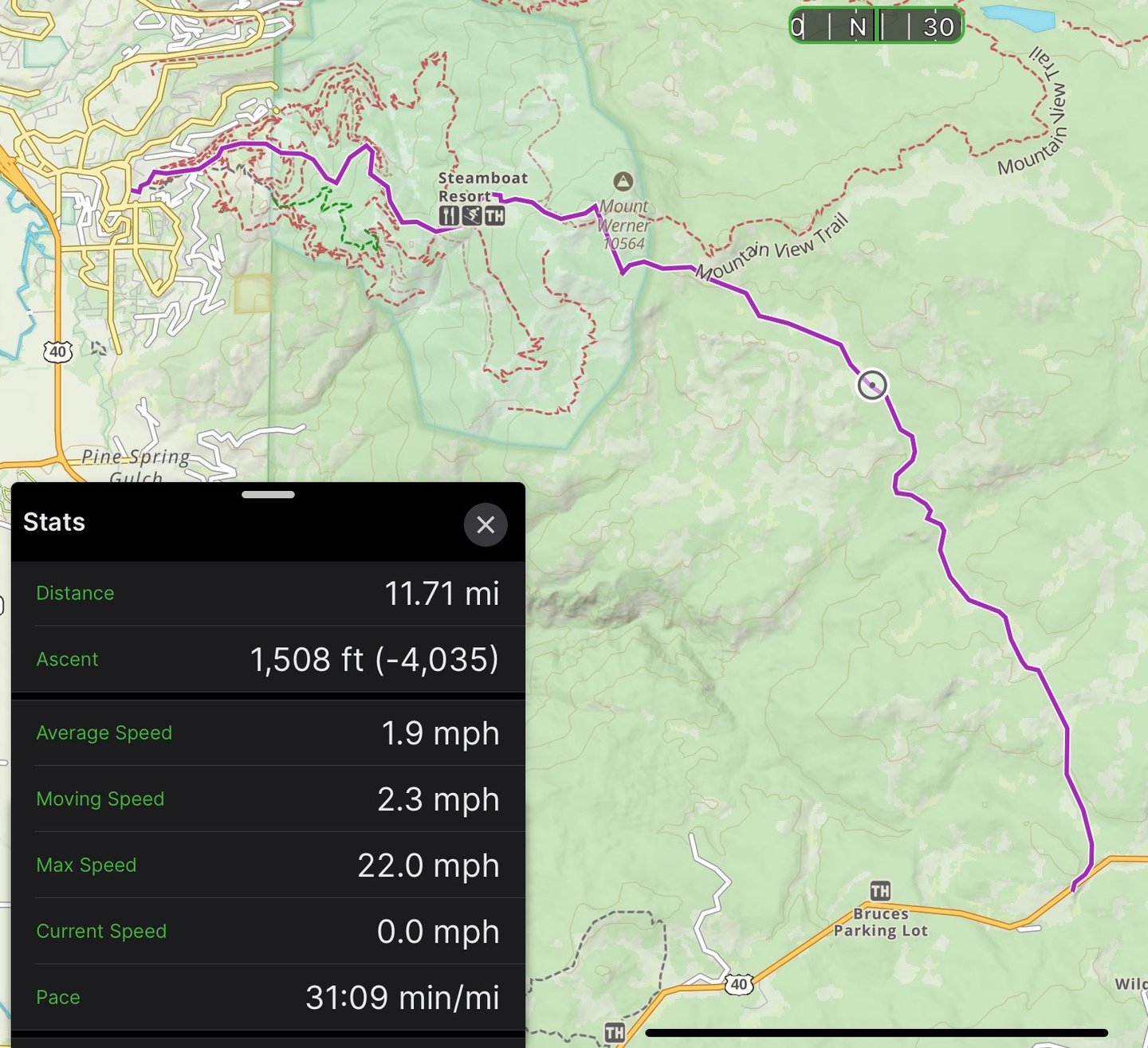This screenshot has width=1148, height=1048.
Task: Select the Mount Werner peak icon
Action: point(623,181)
